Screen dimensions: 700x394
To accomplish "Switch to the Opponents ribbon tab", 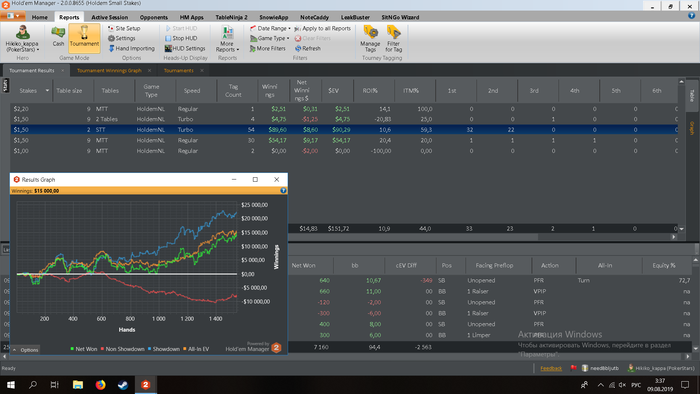I will pos(154,17).
